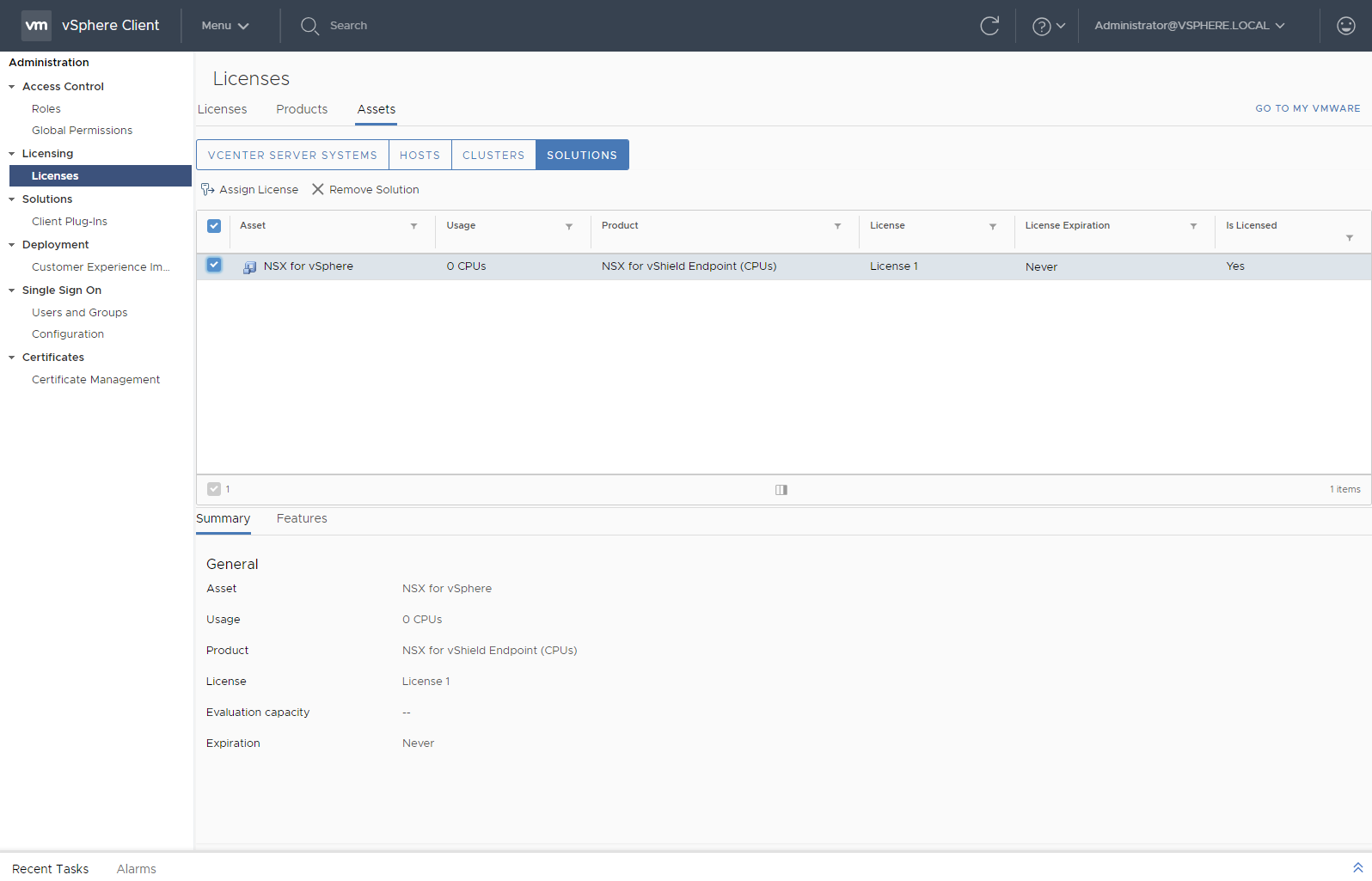Image resolution: width=1372 pixels, height=881 pixels.
Task: Toggle the select-all checkbox in table header
Action: click(214, 226)
